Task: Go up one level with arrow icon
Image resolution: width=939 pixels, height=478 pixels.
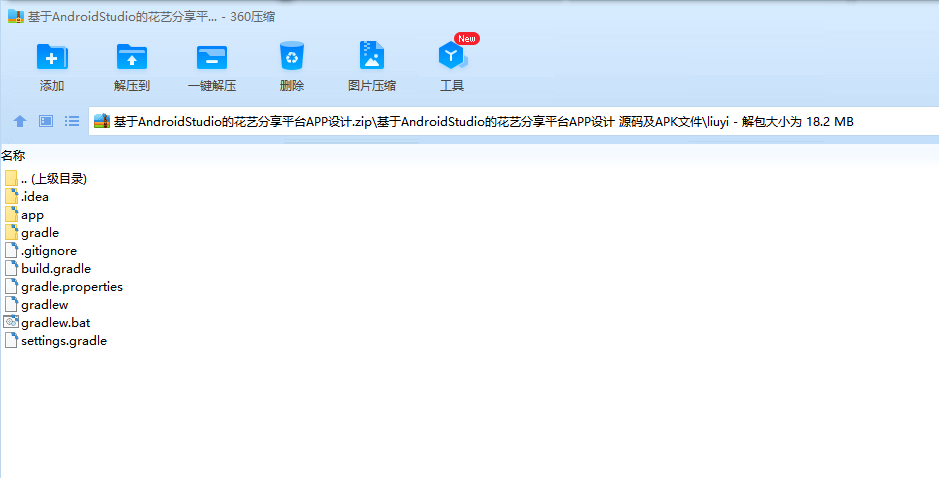Action: pos(20,121)
